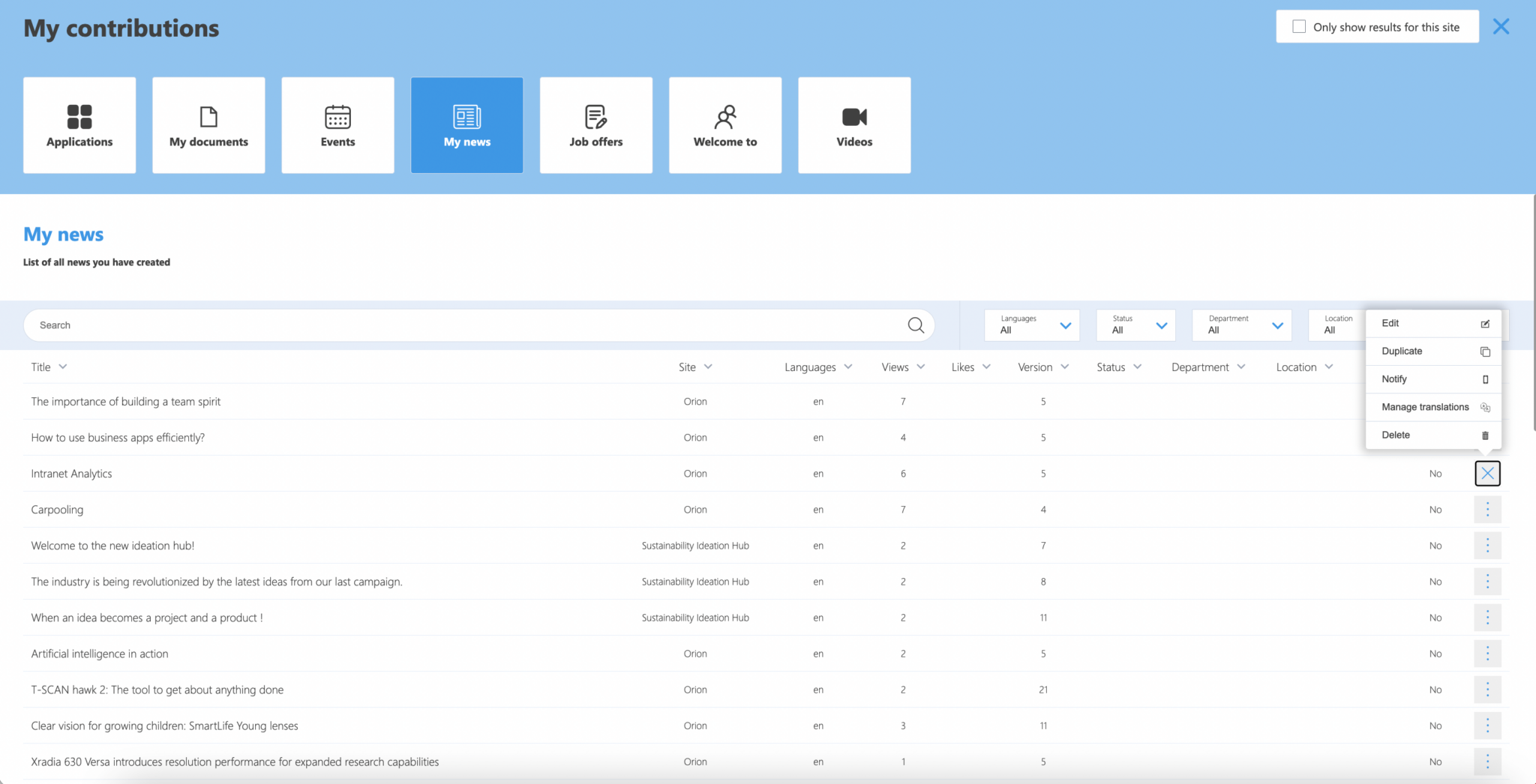Select the My documents tile

coord(208,124)
